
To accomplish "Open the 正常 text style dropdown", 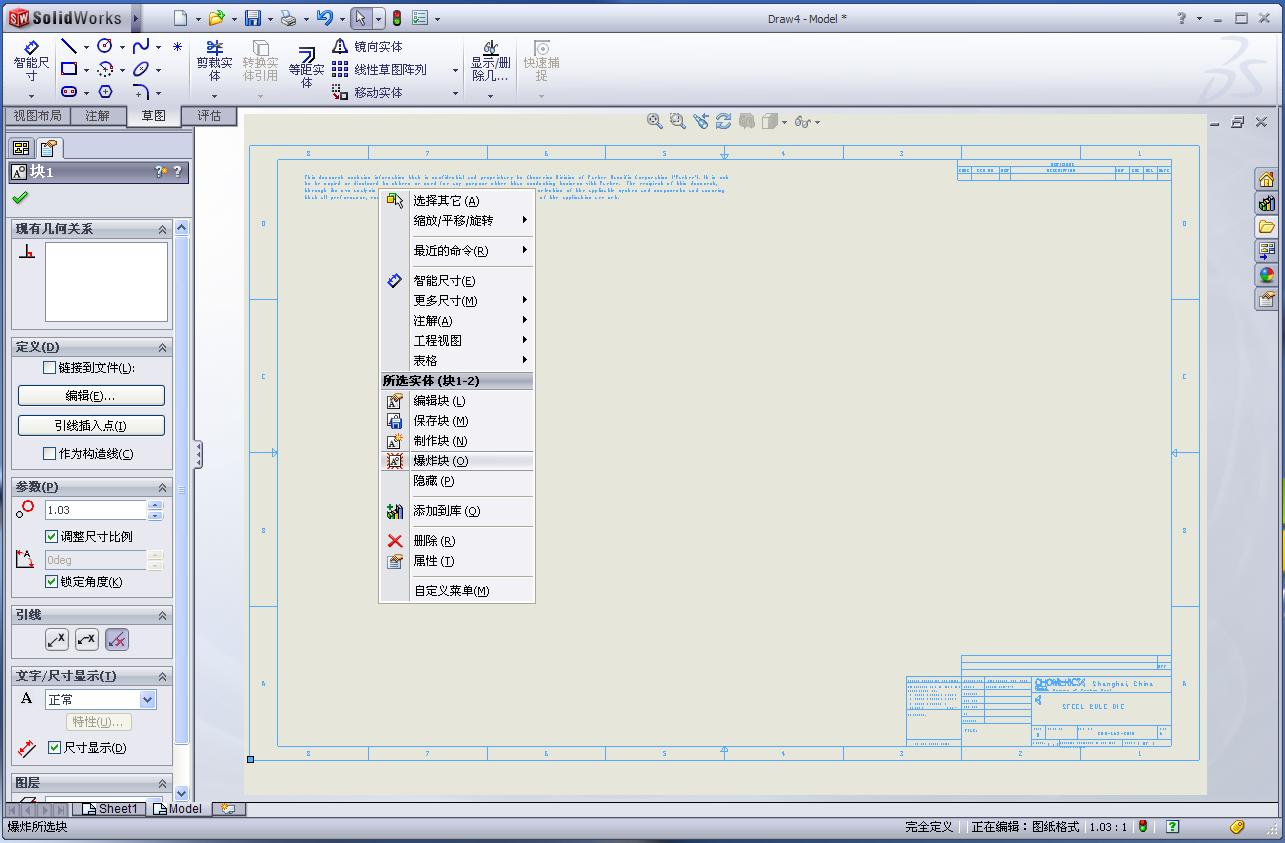I will [148, 700].
